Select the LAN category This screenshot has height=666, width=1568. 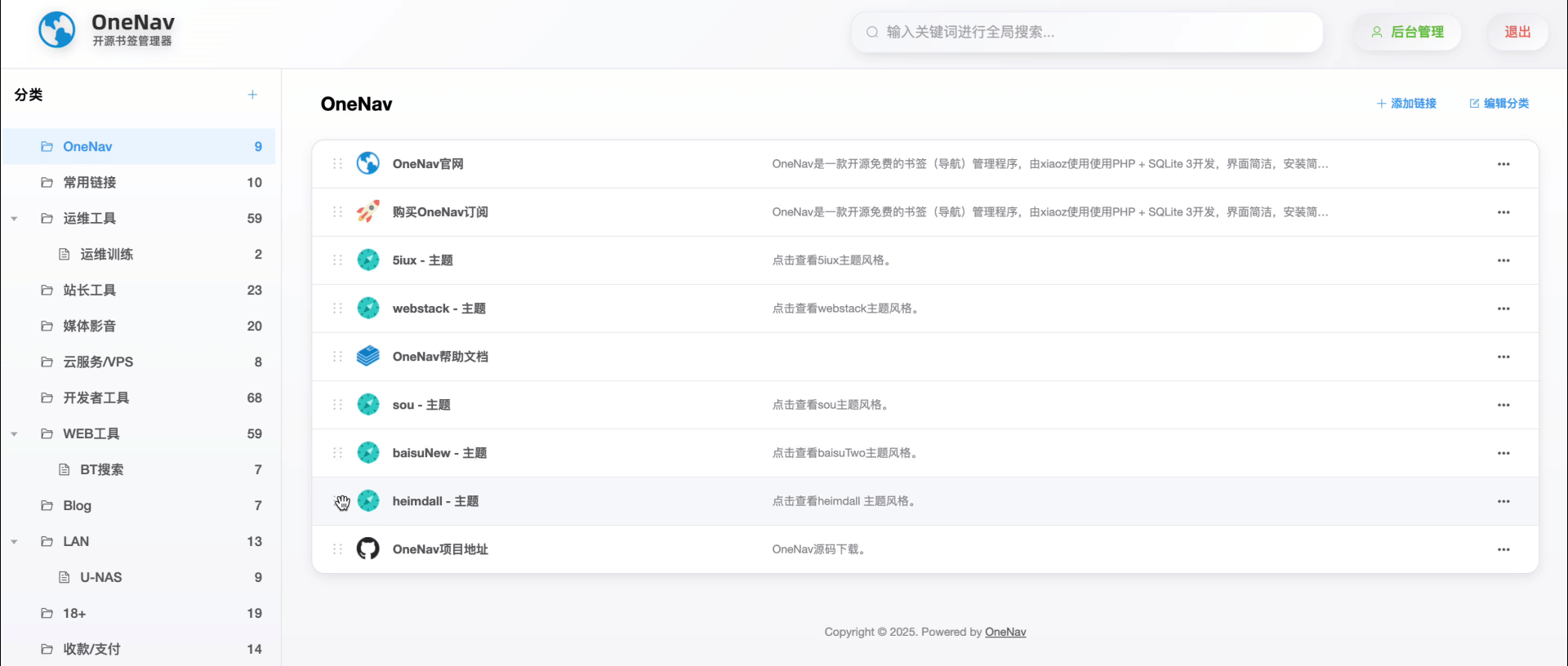pyautogui.click(x=139, y=541)
